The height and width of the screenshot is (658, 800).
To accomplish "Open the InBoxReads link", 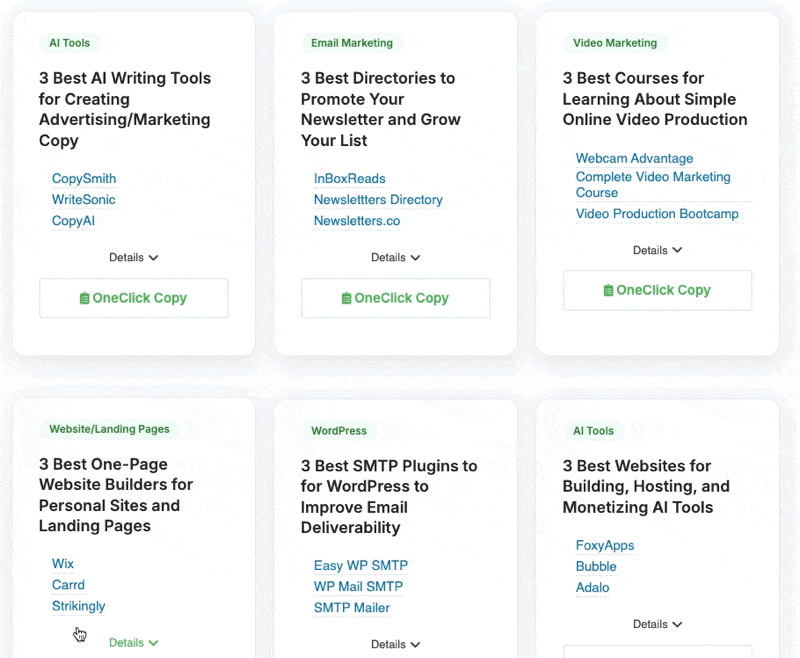I will tap(349, 179).
